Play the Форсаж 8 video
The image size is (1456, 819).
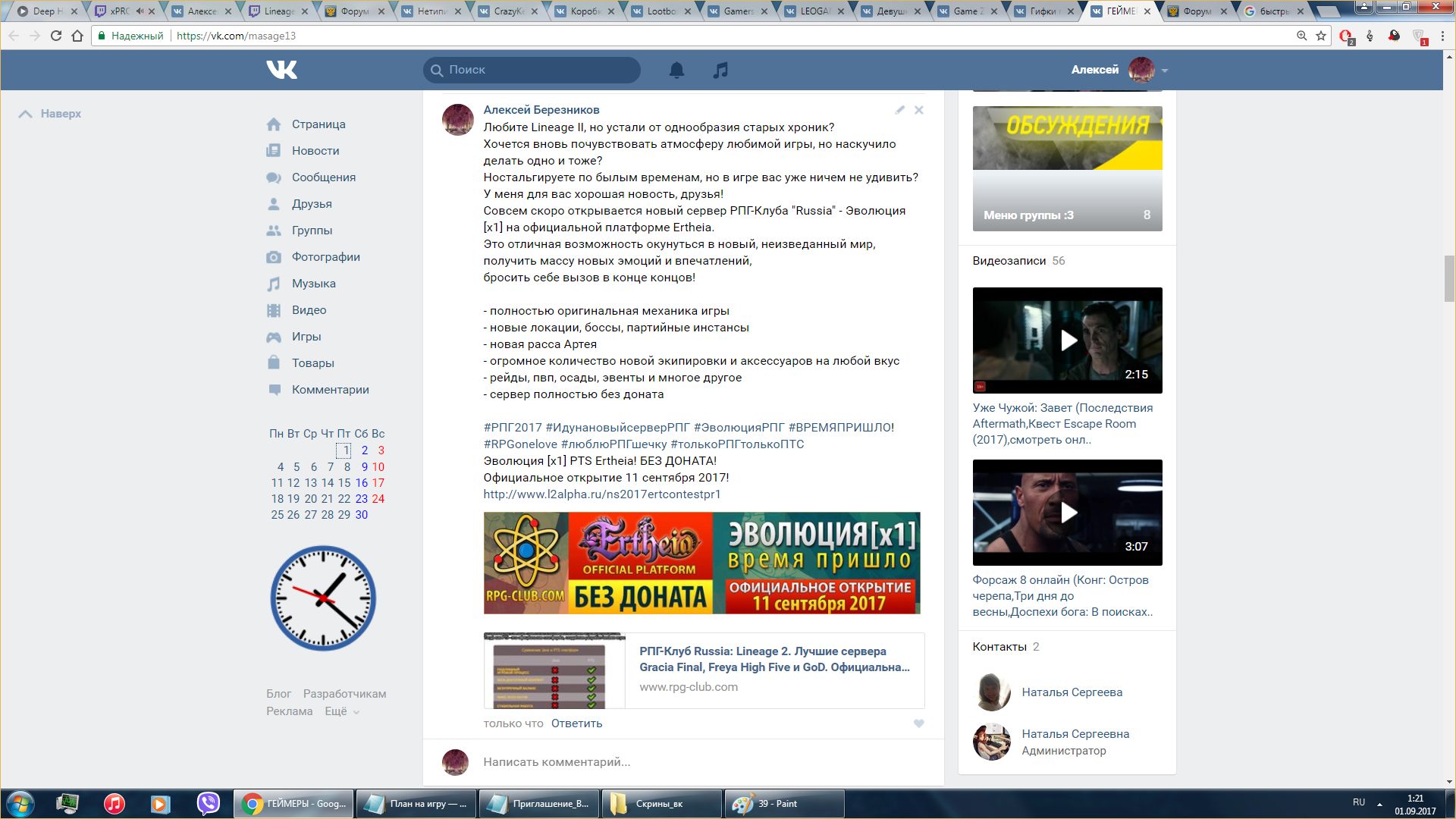pyautogui.click(x=1067, y=513)
